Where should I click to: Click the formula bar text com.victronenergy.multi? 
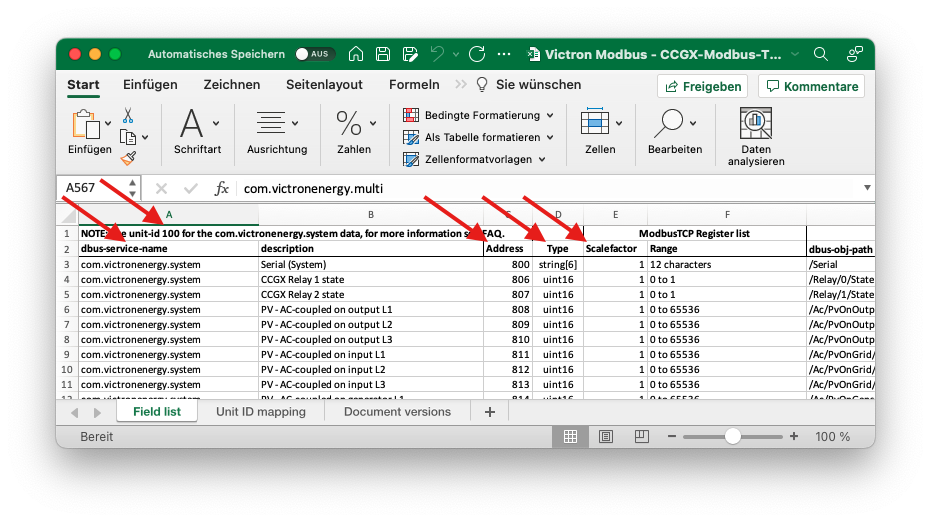pos(313,189)
